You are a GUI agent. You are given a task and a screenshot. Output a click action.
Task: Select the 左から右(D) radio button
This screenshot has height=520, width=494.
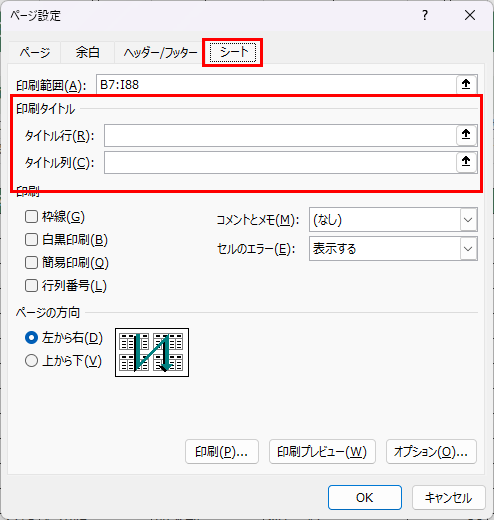click(31, 338)
